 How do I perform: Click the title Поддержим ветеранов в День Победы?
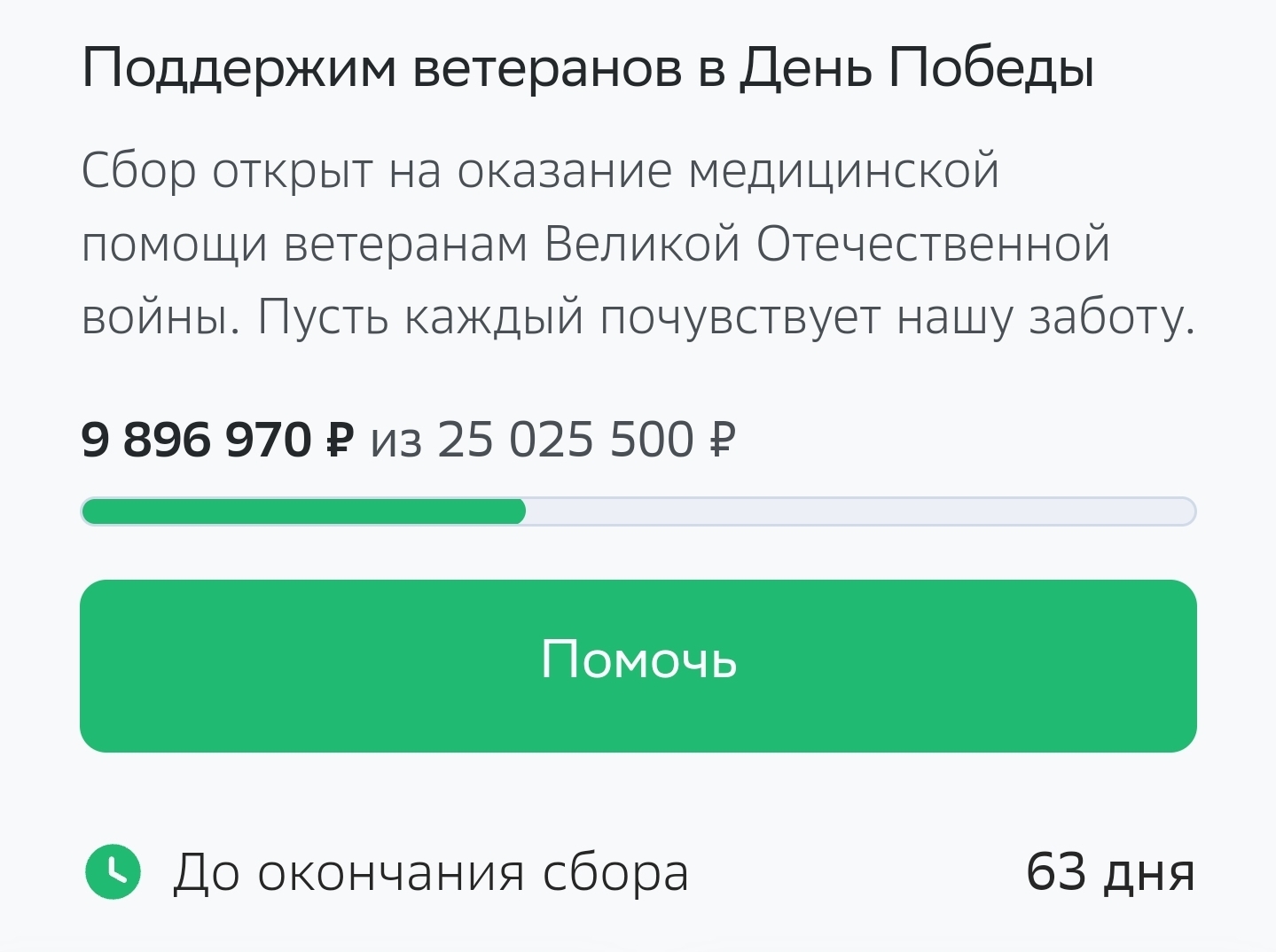[x=587, y=68]
